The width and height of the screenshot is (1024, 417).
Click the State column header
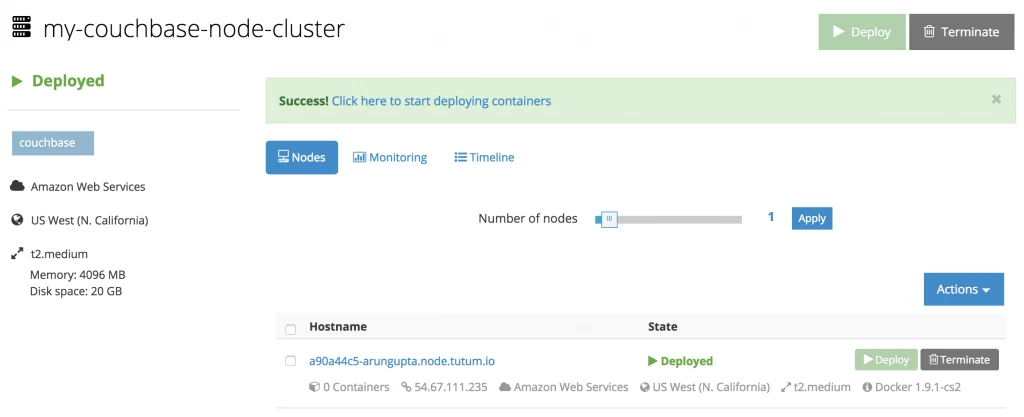pyautogui.click(x=662, y=326)
